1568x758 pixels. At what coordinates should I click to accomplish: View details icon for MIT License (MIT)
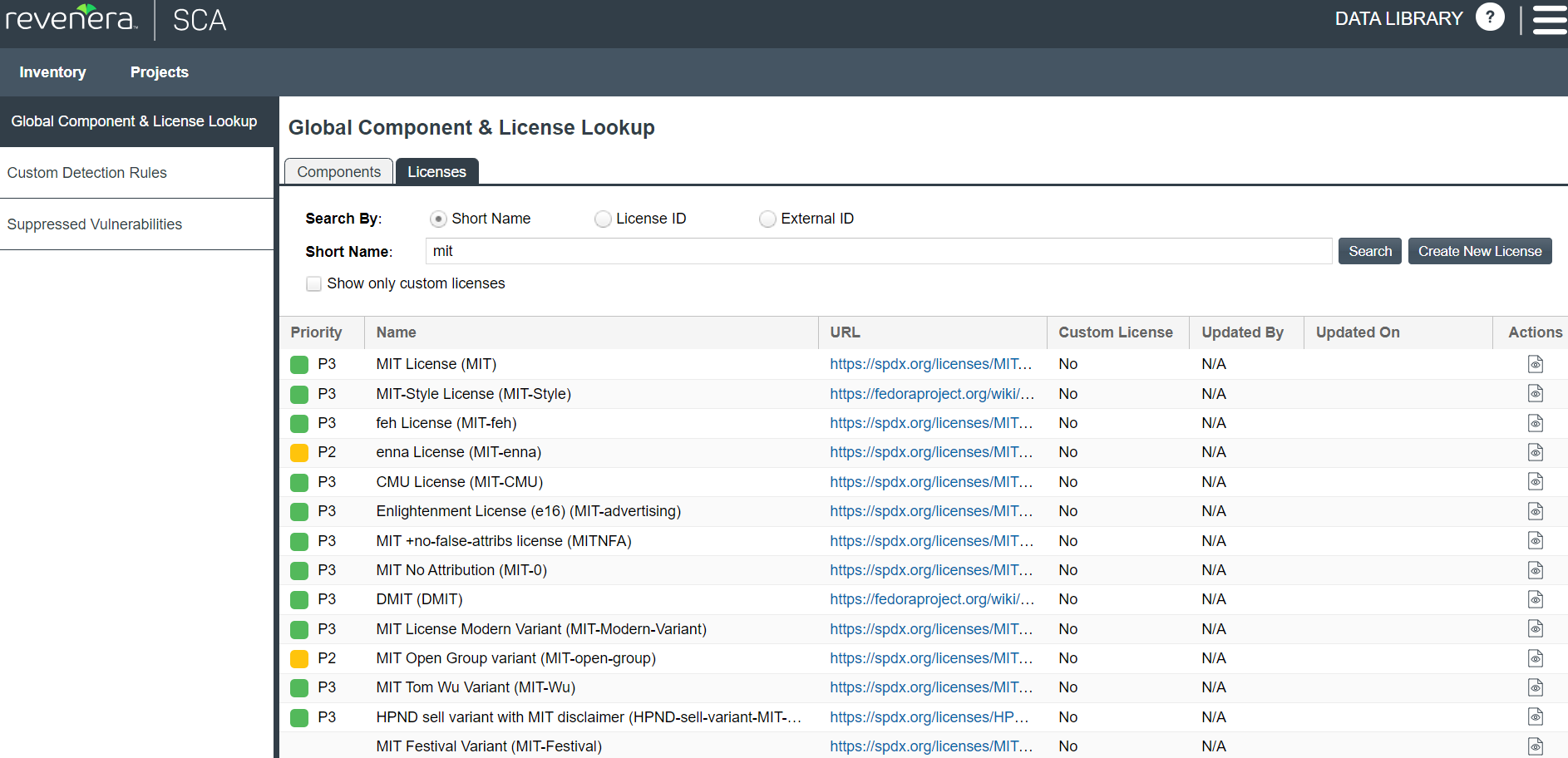[x=1535, y=364]
